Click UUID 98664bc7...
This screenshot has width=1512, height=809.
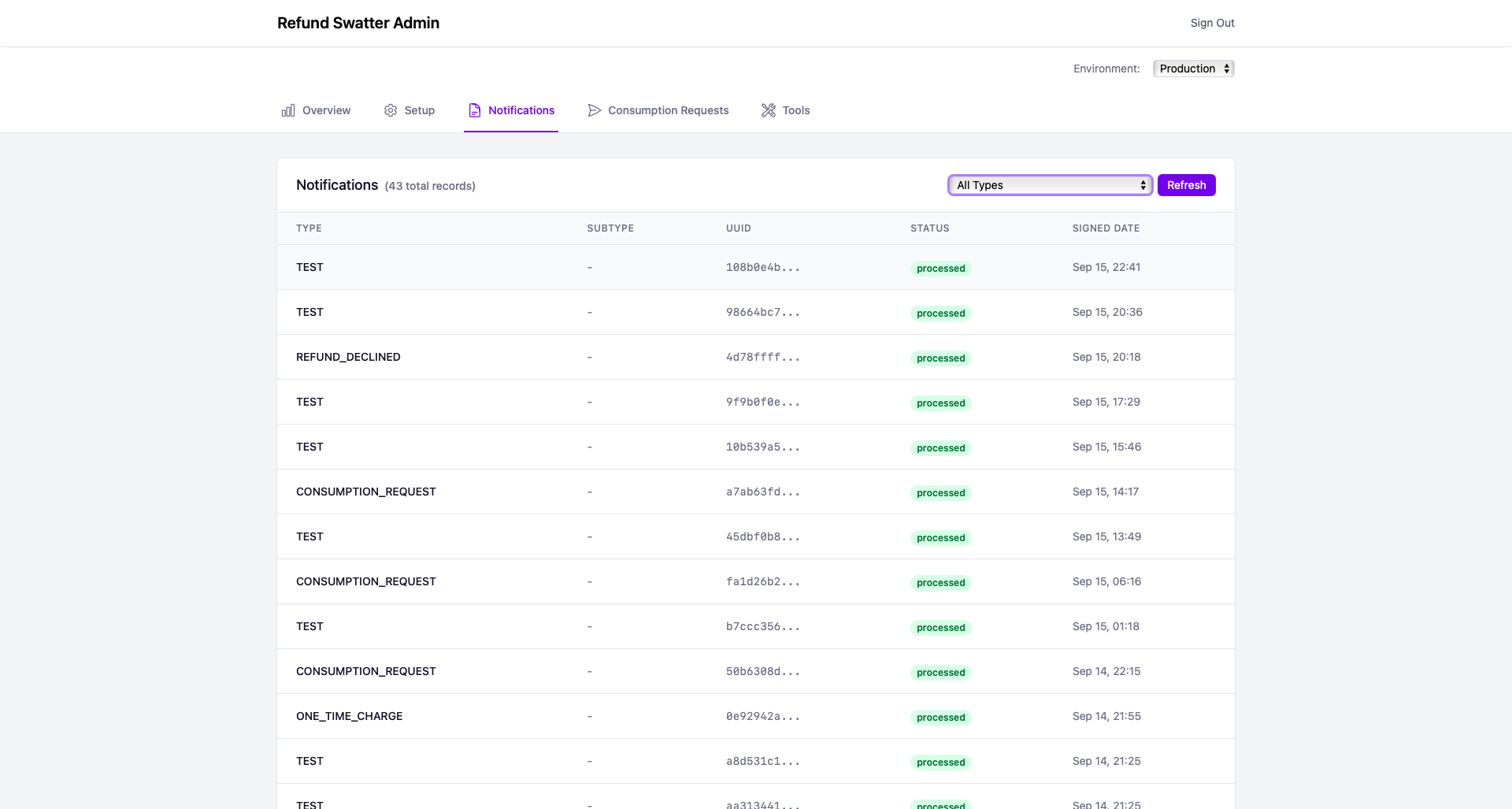pyautogui.click(x=763, y=313)
